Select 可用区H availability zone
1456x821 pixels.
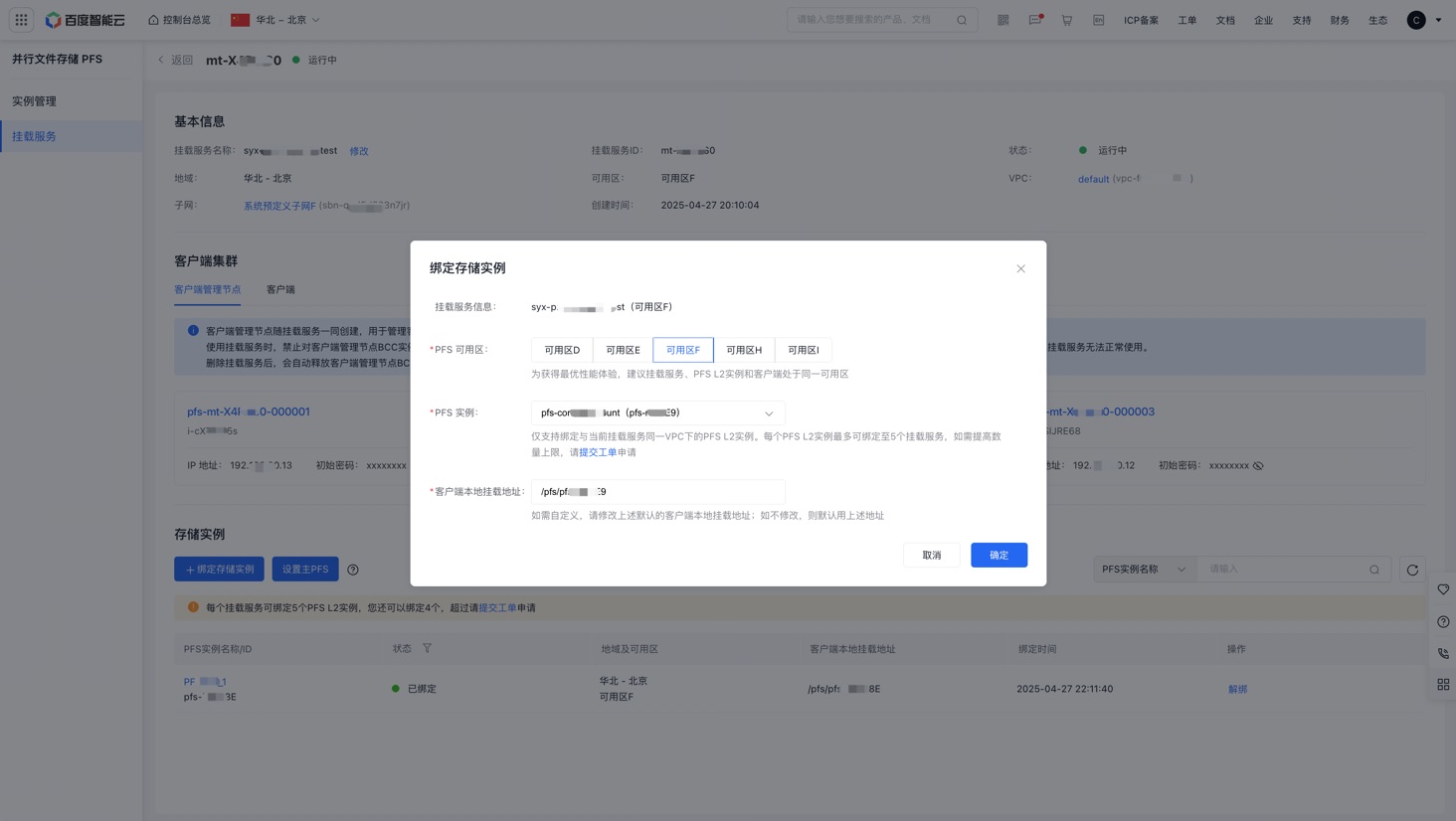pos(744,350)
